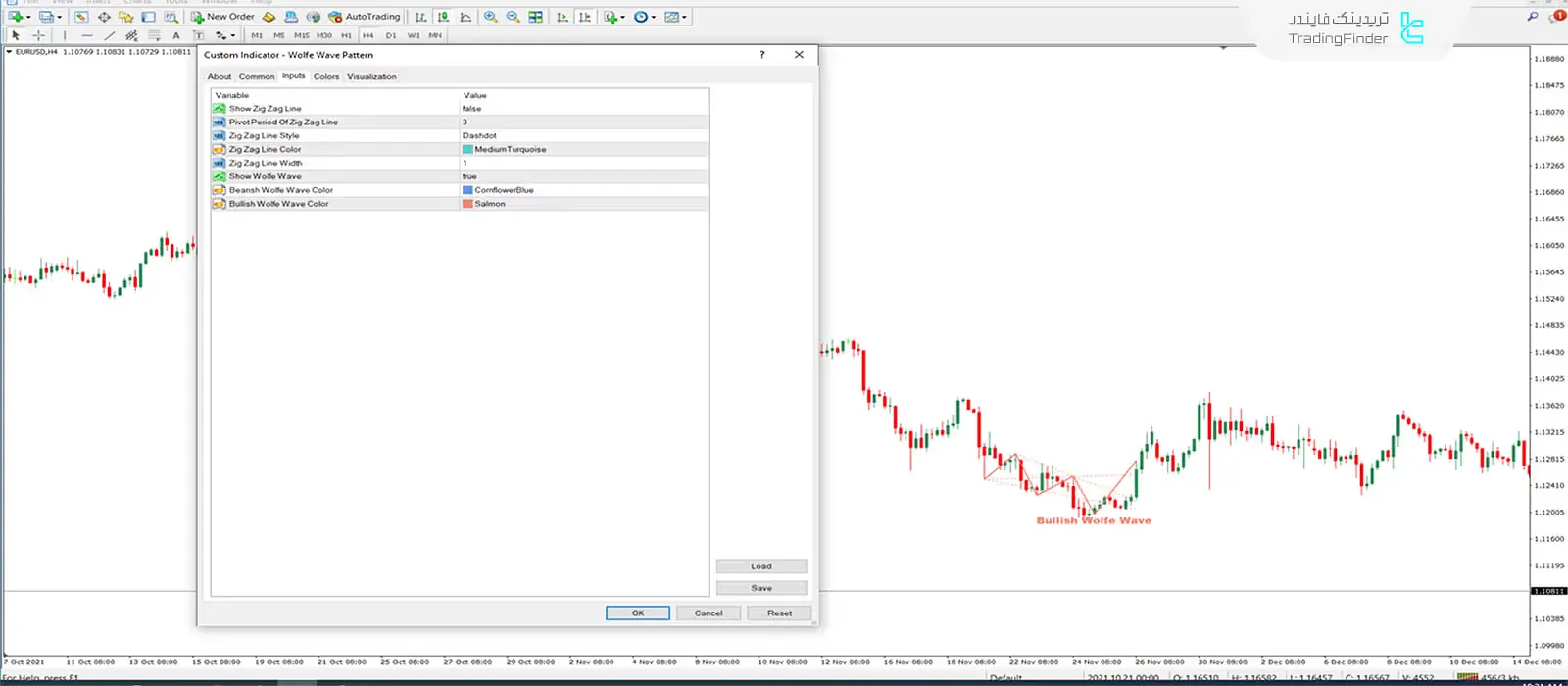The height and width of the screenshot is (686, 1568).
Task: Select the Crosshair cursor tool
Action: (x=38, y=35)
